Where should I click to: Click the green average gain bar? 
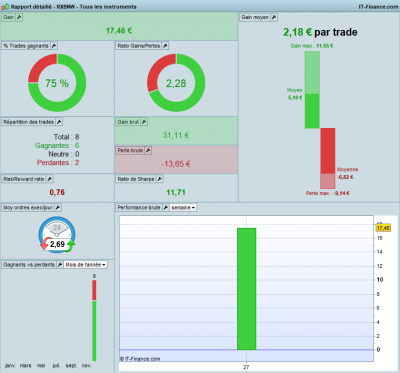coord(312,111)
